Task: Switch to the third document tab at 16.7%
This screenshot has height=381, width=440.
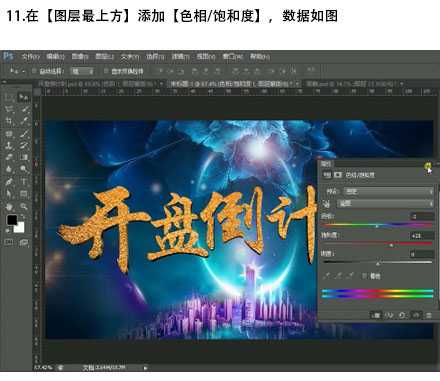Action: (x=354, y=84)
